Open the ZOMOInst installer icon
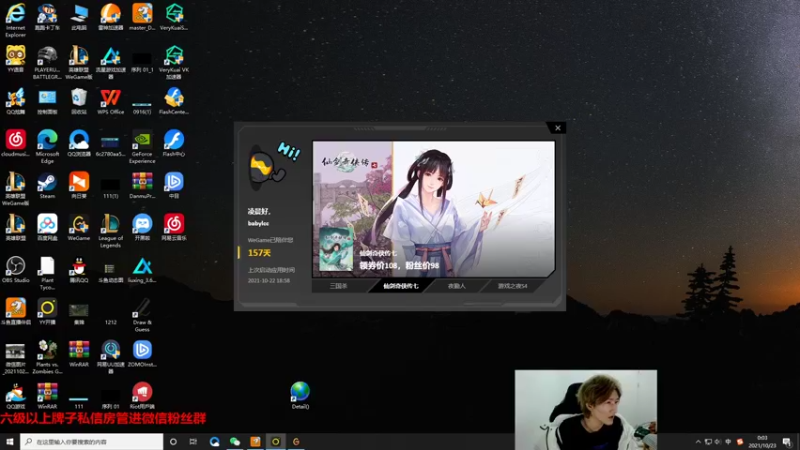The height and width of the screenshot is (450, 800). 142,354
